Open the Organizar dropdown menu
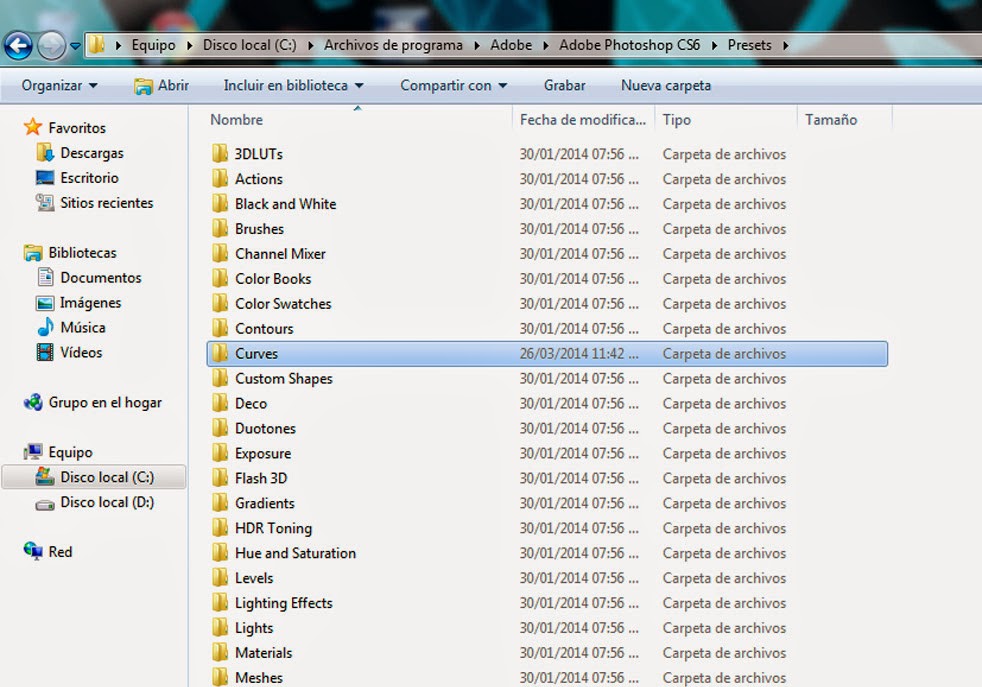Viewport: 982px width, 687px height. pyautogui.click(x=59, y=85)
